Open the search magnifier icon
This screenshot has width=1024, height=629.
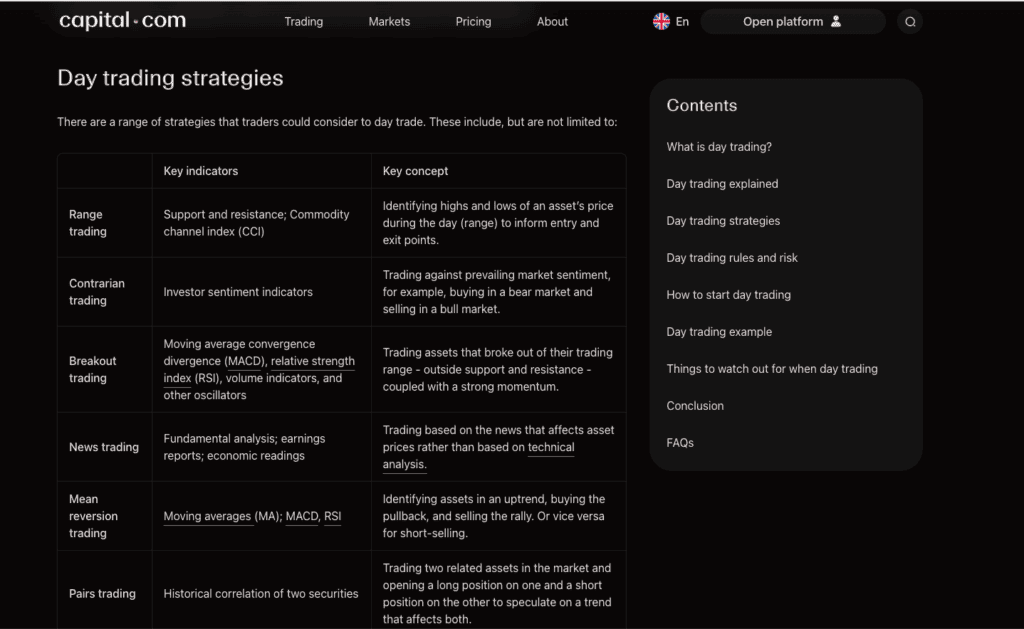[x=910, y=22]
